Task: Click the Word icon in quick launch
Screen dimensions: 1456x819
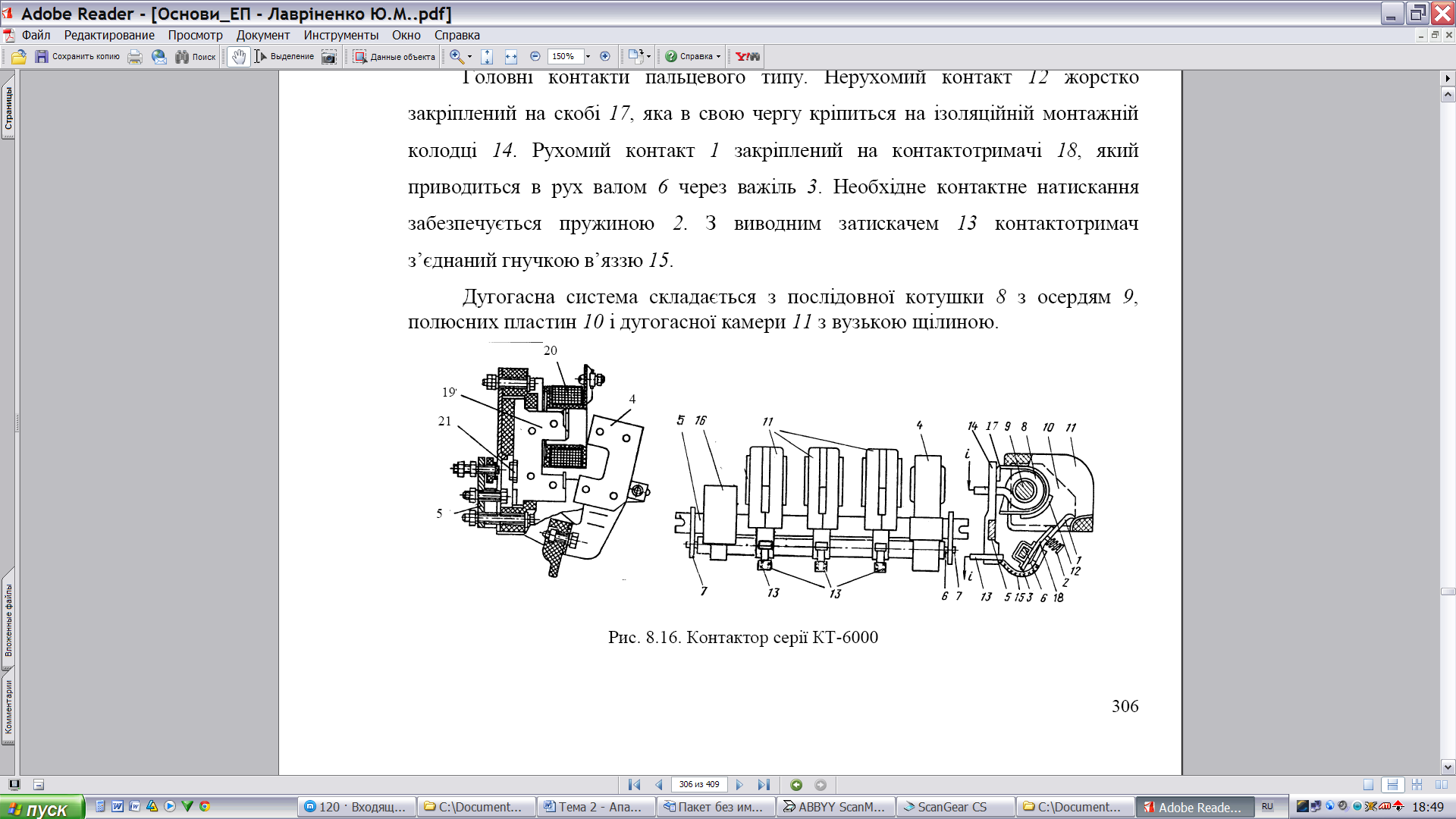Action: 118,807
